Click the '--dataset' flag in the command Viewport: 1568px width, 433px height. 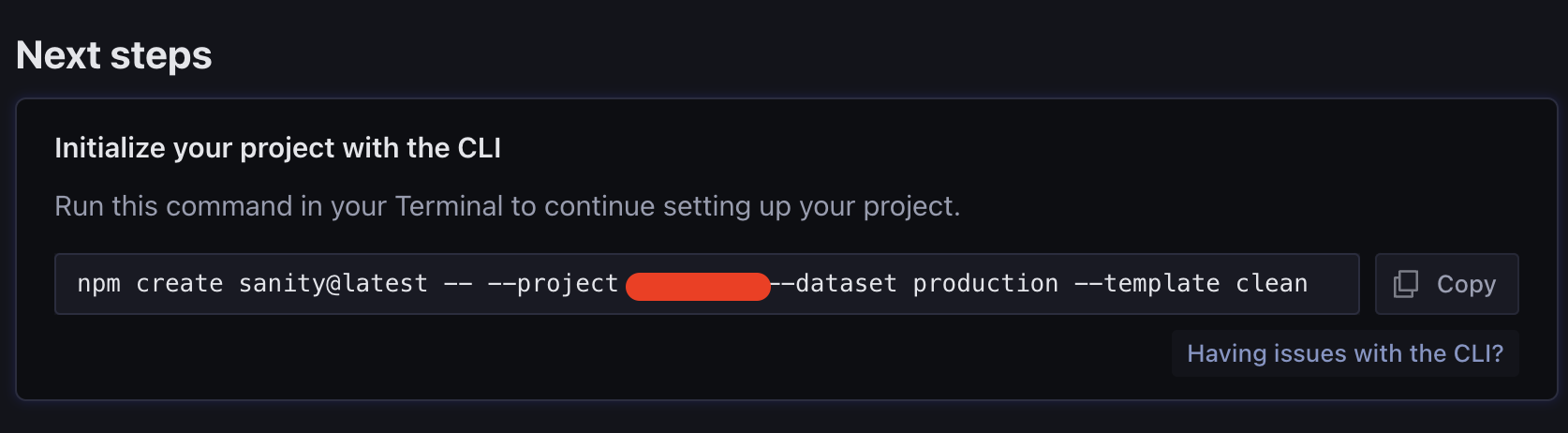834,283
